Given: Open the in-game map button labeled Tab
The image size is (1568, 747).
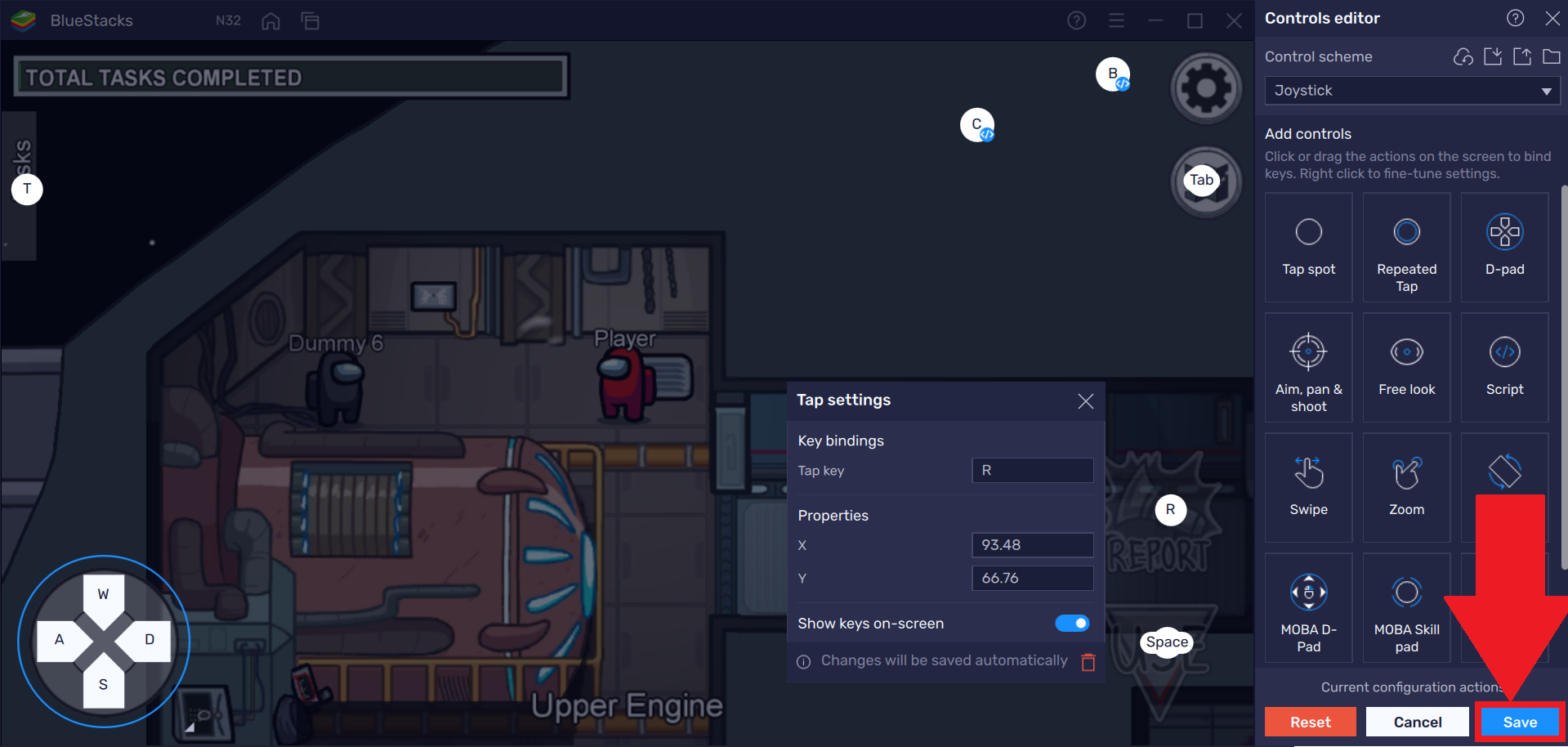Looking at the screenshot, I should pyautogui.click(x=1206, y=181).
